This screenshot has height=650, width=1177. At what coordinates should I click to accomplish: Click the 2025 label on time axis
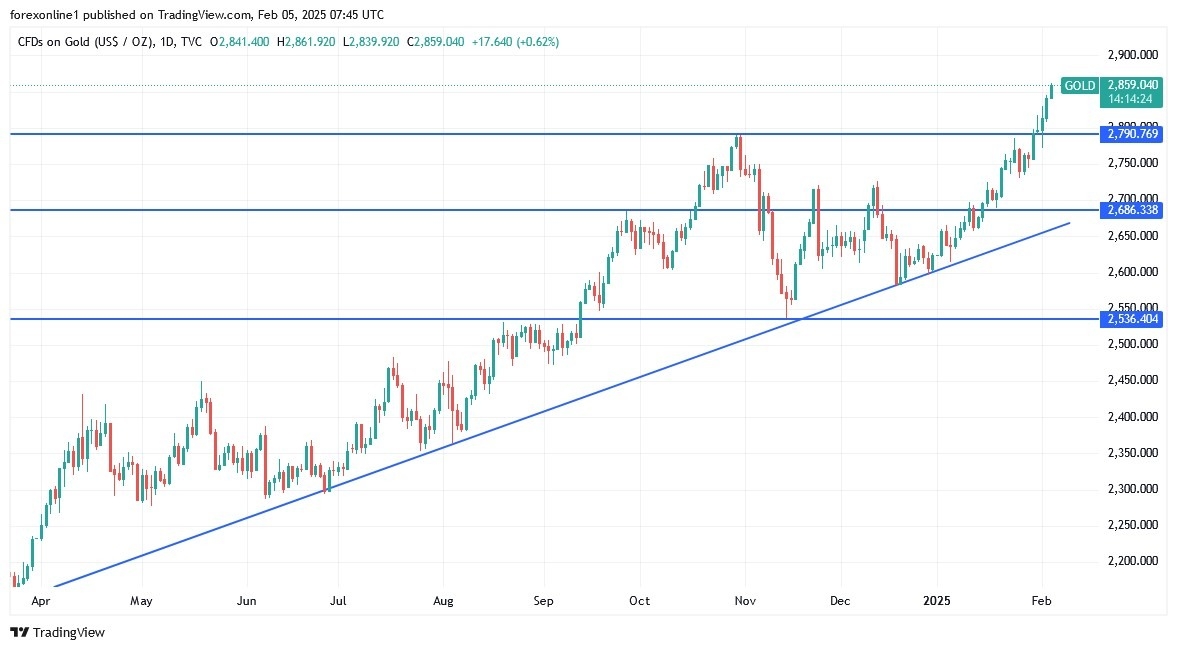point(937,601)
